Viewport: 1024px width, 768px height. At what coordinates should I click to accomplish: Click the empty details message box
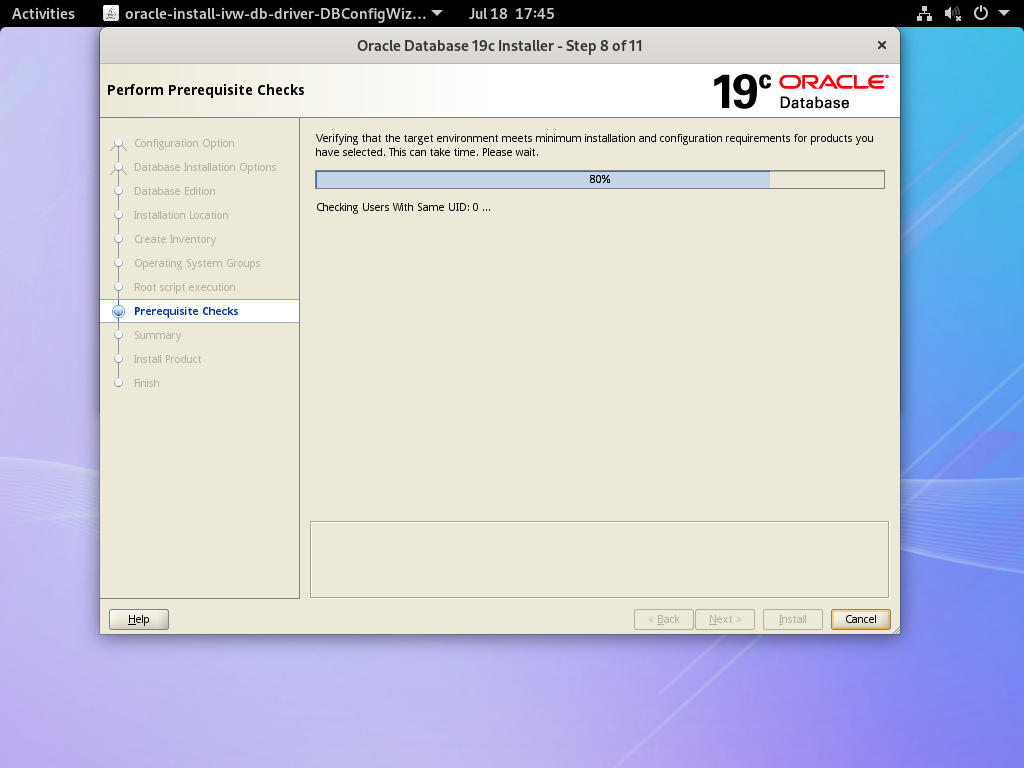click(x=600, y=559)
